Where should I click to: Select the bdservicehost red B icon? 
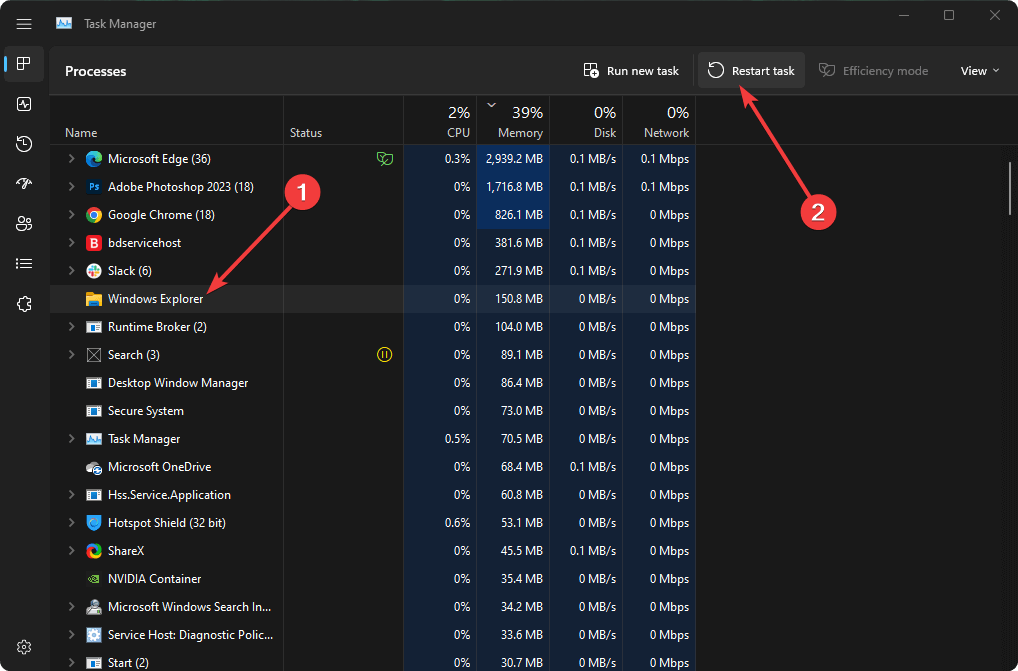[x=94, y=243]
